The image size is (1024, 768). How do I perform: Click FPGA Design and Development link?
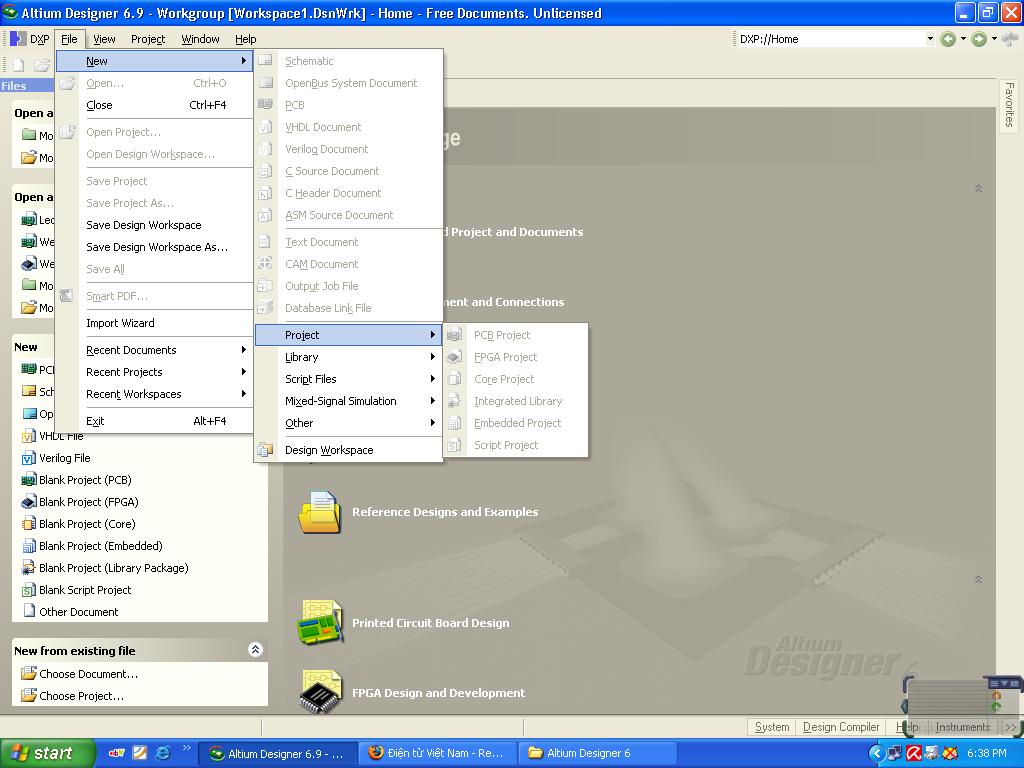click(x=439, y=693)
